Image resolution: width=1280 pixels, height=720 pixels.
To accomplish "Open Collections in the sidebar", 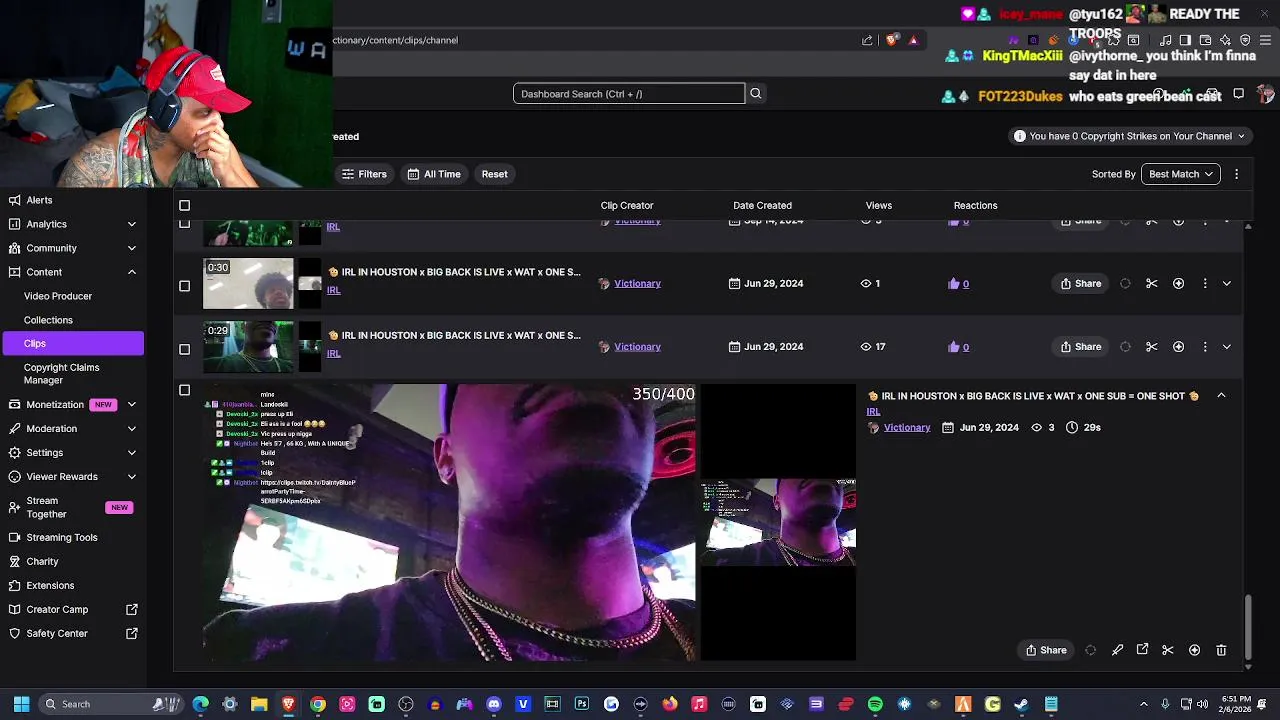I will (48, 320).
